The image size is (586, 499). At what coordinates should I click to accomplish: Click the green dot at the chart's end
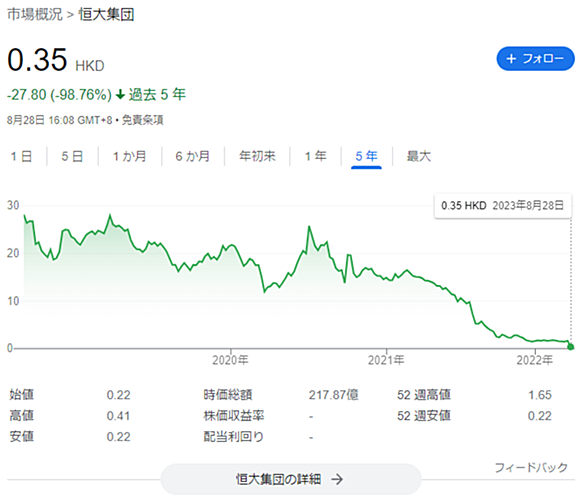point(570,347)
